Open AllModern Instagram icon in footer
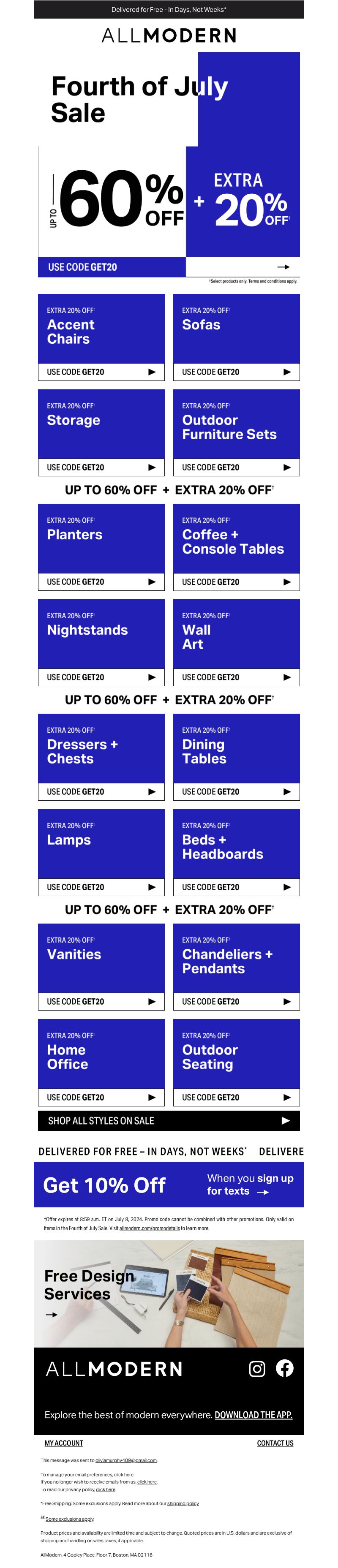 [257, 1368]
